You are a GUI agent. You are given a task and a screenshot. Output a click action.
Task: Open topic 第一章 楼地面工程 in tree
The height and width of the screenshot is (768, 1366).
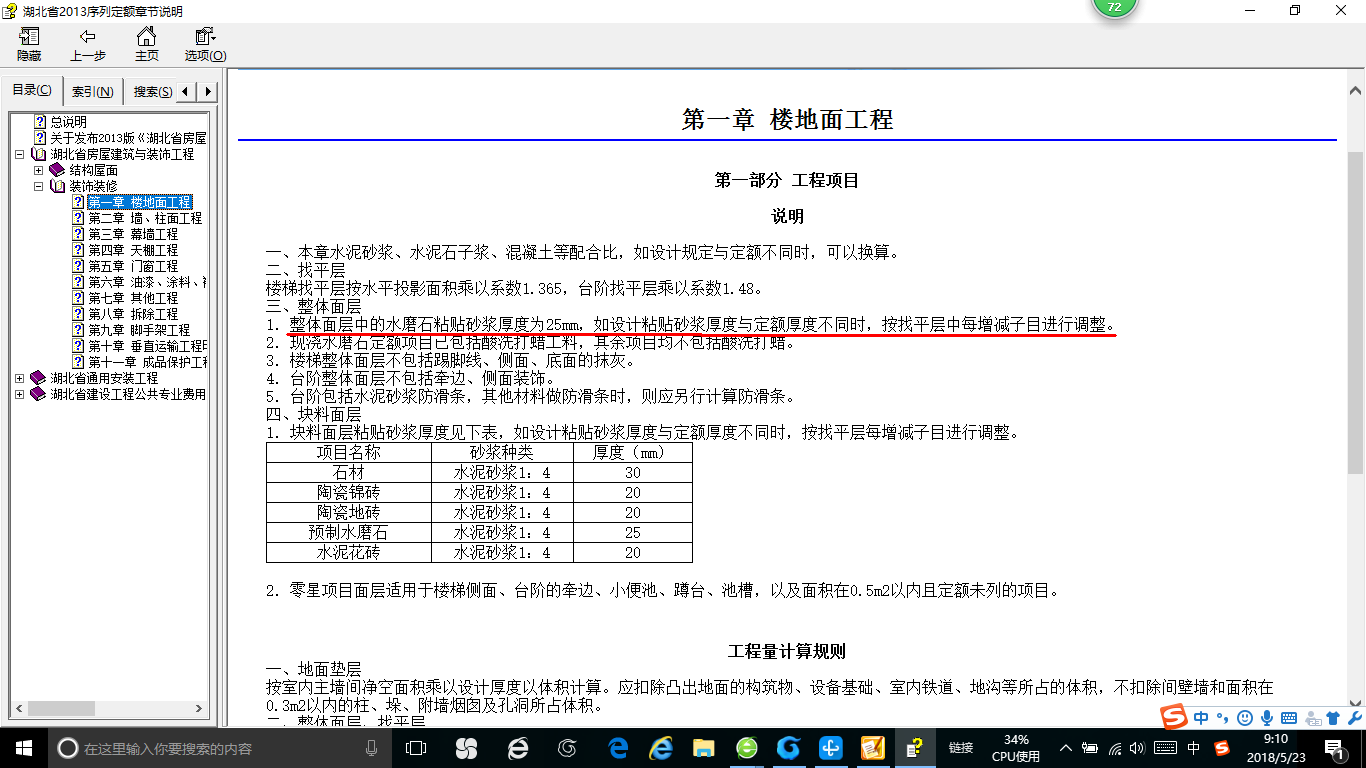point(139,202)
